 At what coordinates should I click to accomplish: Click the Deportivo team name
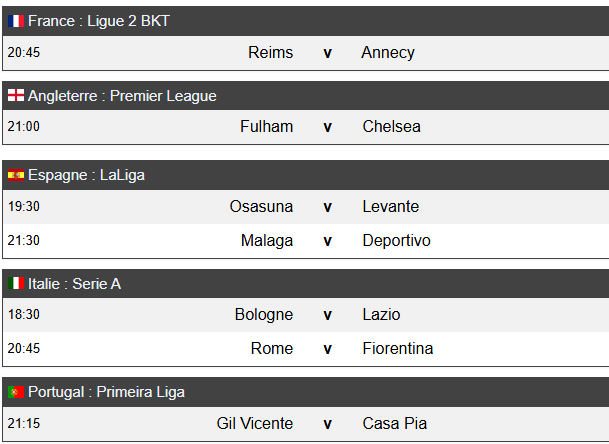pos(397,240)
